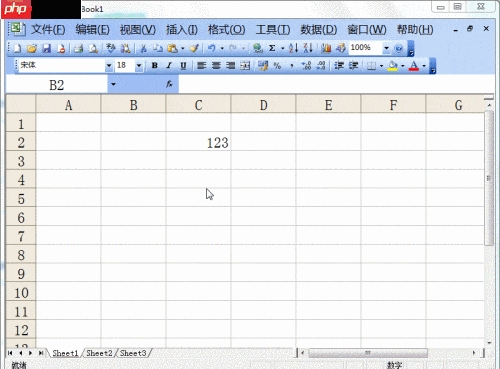Open Print Preview from the toolbar

pos(93,49)
